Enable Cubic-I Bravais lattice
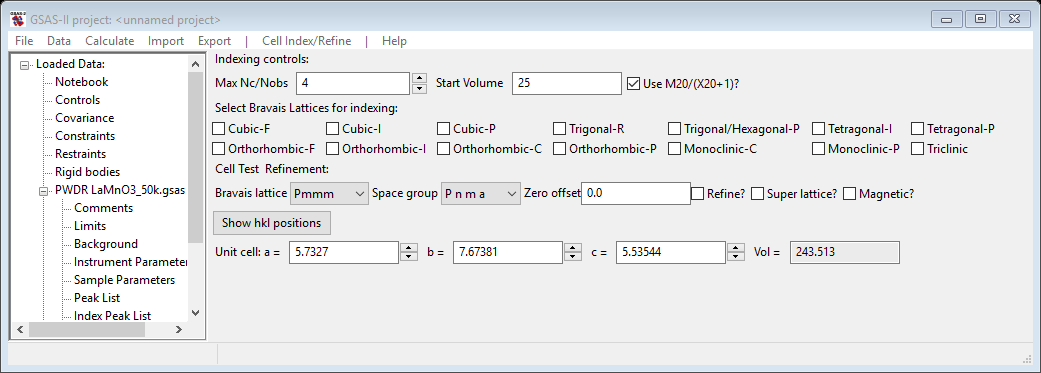1041x373 pixels. click(333, 128)
